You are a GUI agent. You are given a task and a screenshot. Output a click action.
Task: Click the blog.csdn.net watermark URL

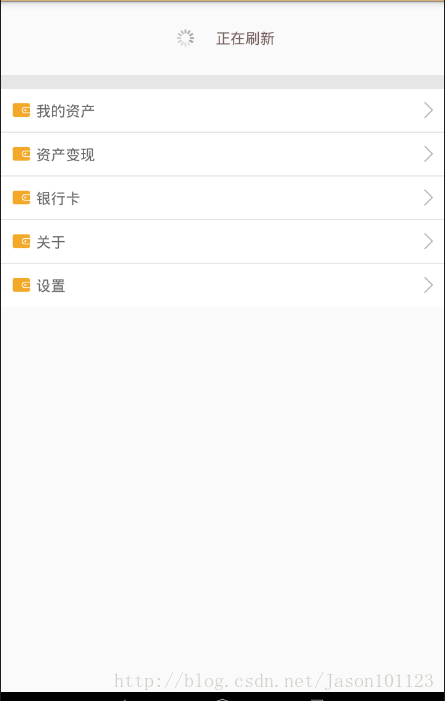tap(274, 681)
